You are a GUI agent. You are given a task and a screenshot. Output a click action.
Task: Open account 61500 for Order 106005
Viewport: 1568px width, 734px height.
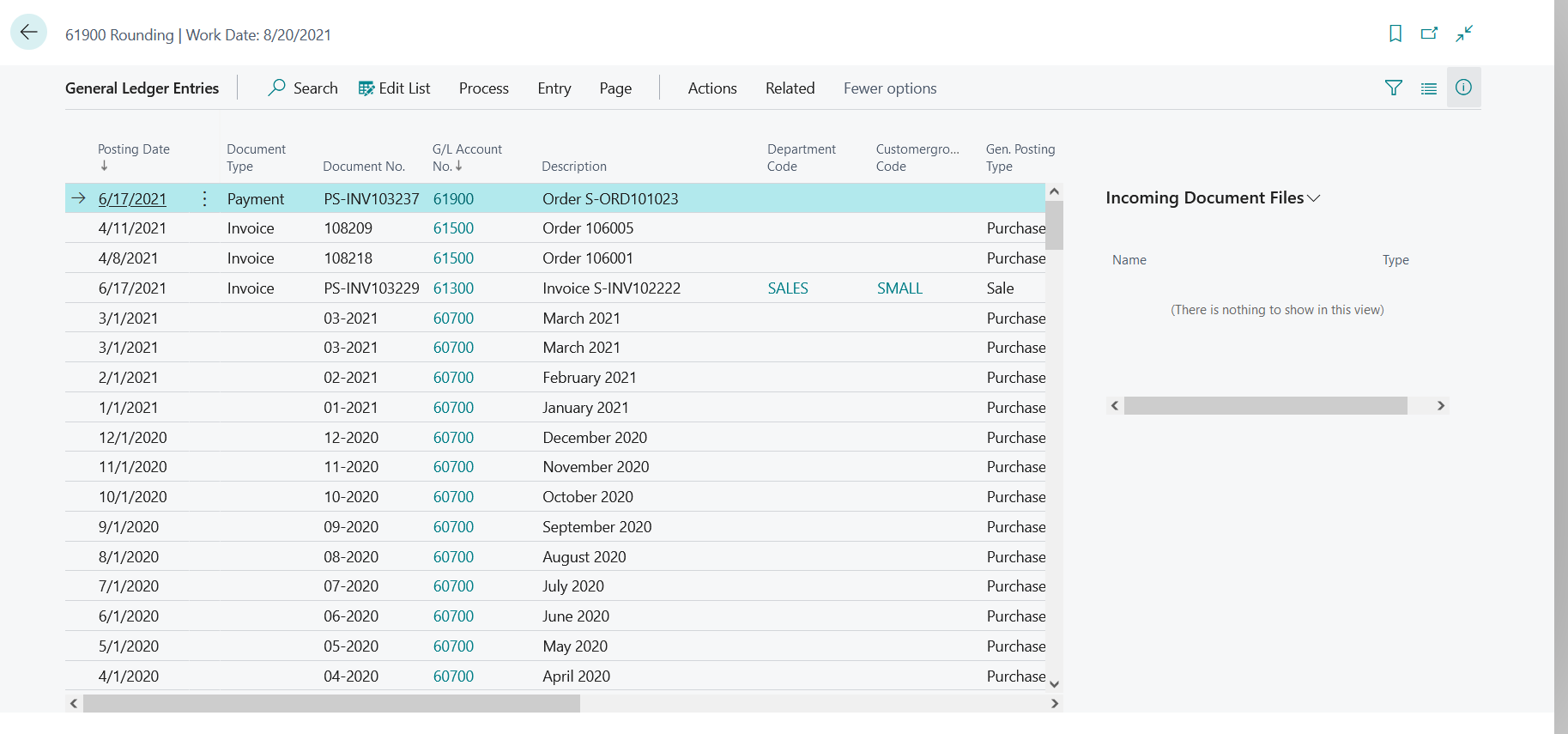[x=453, y=228]
